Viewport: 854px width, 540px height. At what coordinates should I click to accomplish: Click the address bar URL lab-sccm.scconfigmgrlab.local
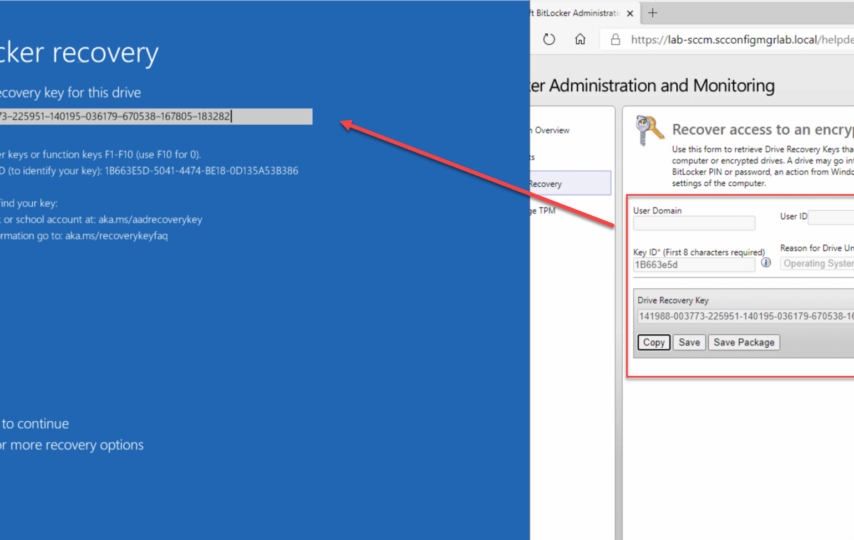pyautogui.click(x=742, y=40)
